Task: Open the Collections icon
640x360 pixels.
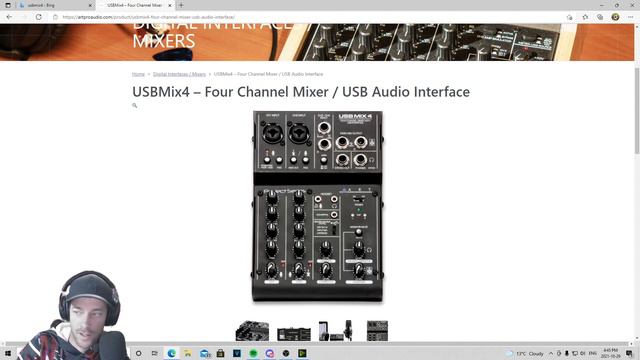Action: click(600, 17)
